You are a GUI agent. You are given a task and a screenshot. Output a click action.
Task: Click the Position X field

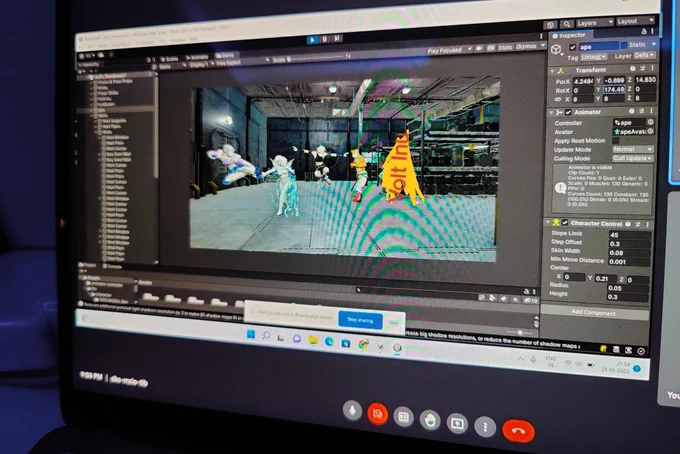click(583, 81)
